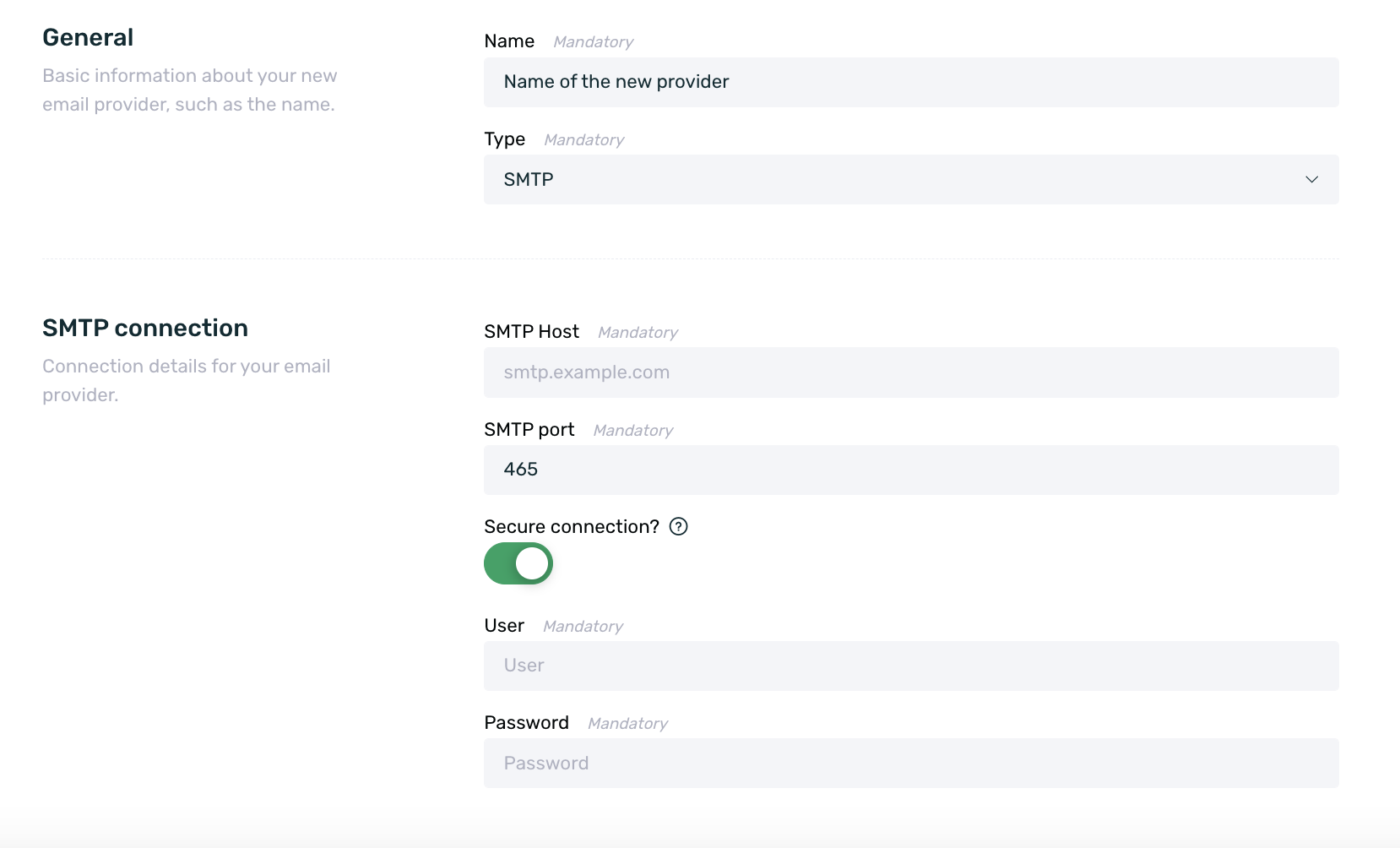Click into the User input field
The image size is (1400, 848).
pyautogui.click(x=911, y=666)
